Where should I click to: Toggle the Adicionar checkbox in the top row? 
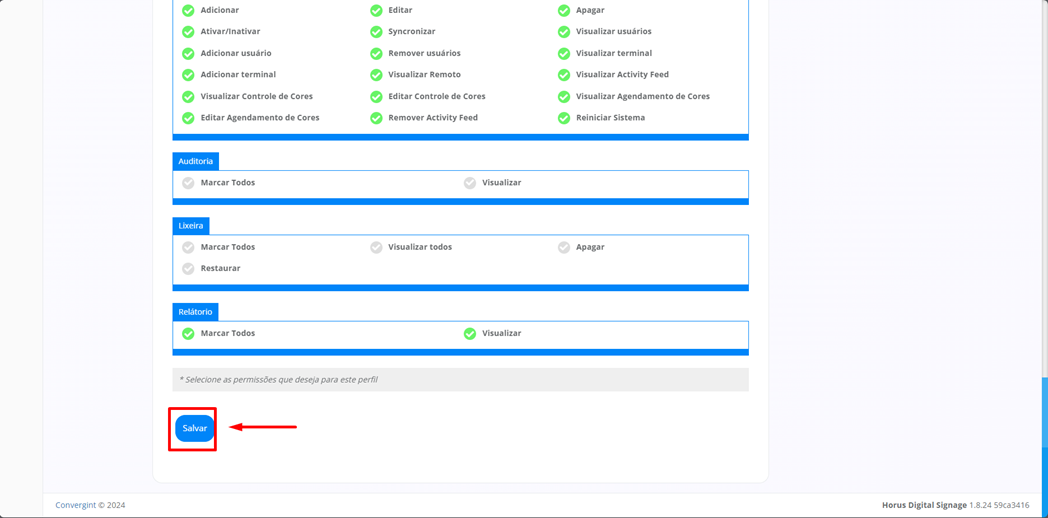point(188,10)
